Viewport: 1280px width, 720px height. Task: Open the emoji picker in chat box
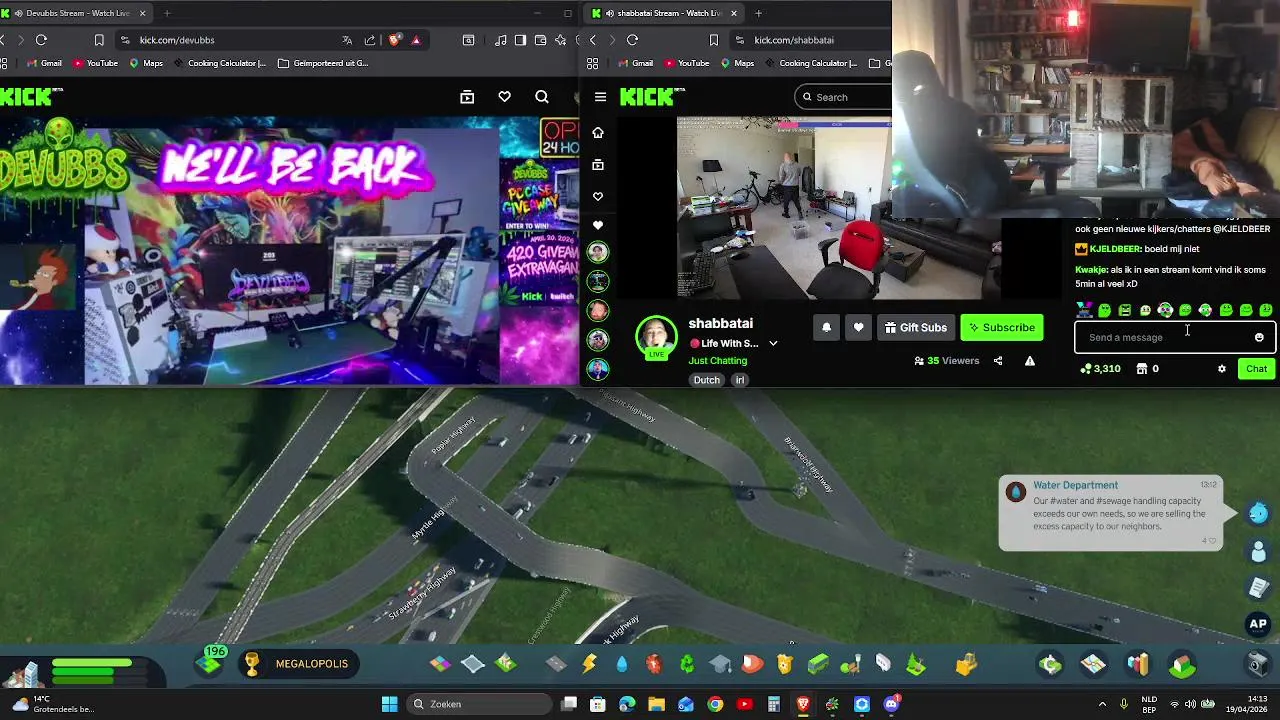pyautogui.click(x=1259, y=338)
